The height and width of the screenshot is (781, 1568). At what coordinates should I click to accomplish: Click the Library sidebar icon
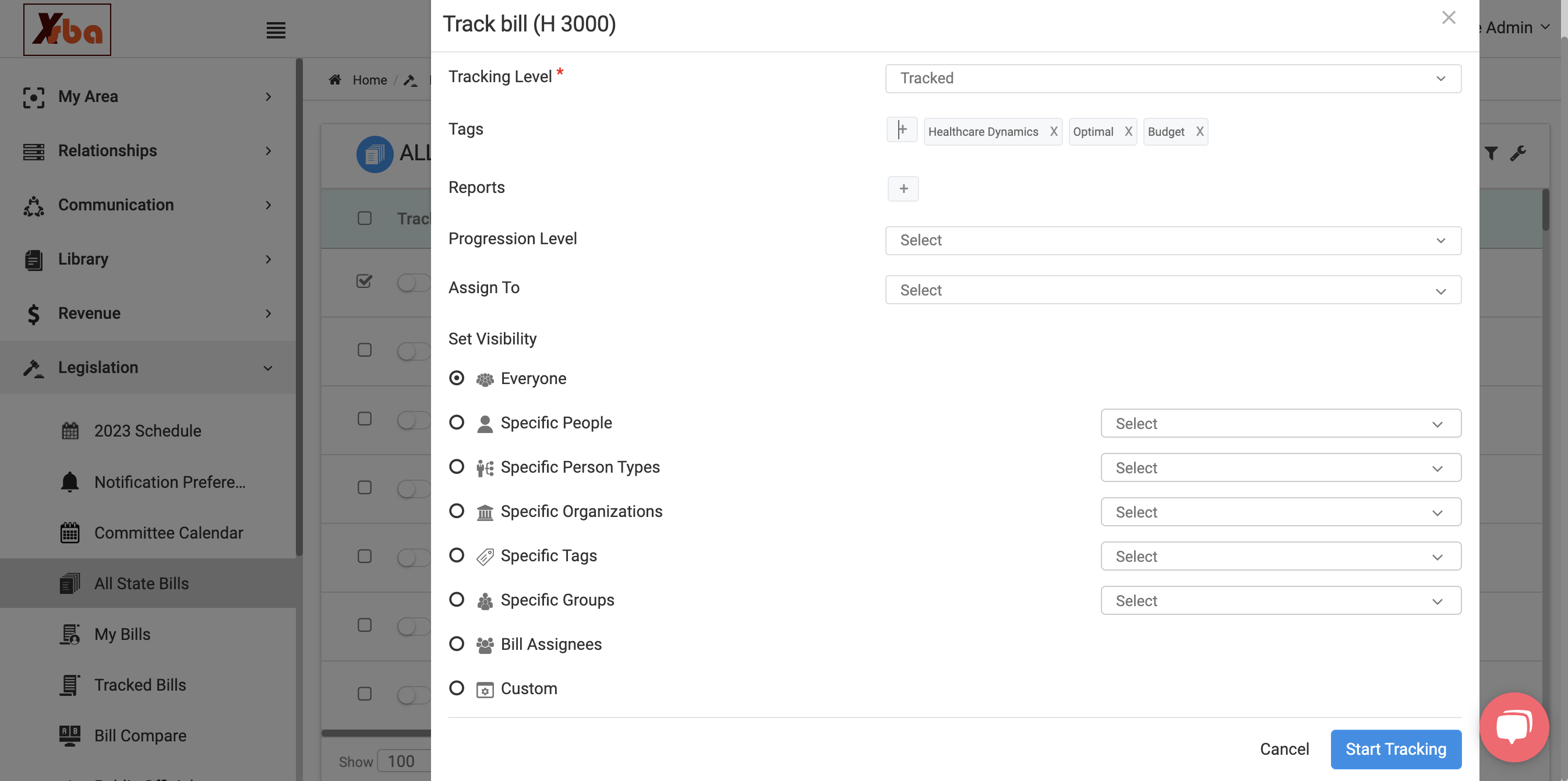33,259
